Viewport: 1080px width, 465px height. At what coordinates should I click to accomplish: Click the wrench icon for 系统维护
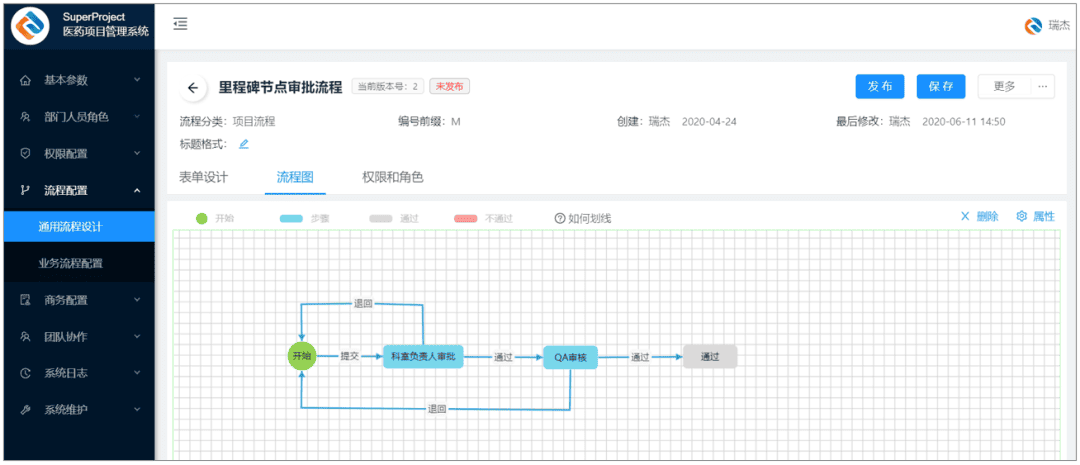point(25,410)
